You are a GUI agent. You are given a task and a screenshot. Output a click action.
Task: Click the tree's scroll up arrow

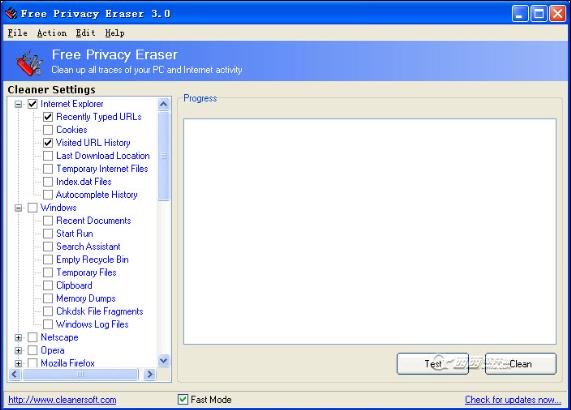pos(164,105)
